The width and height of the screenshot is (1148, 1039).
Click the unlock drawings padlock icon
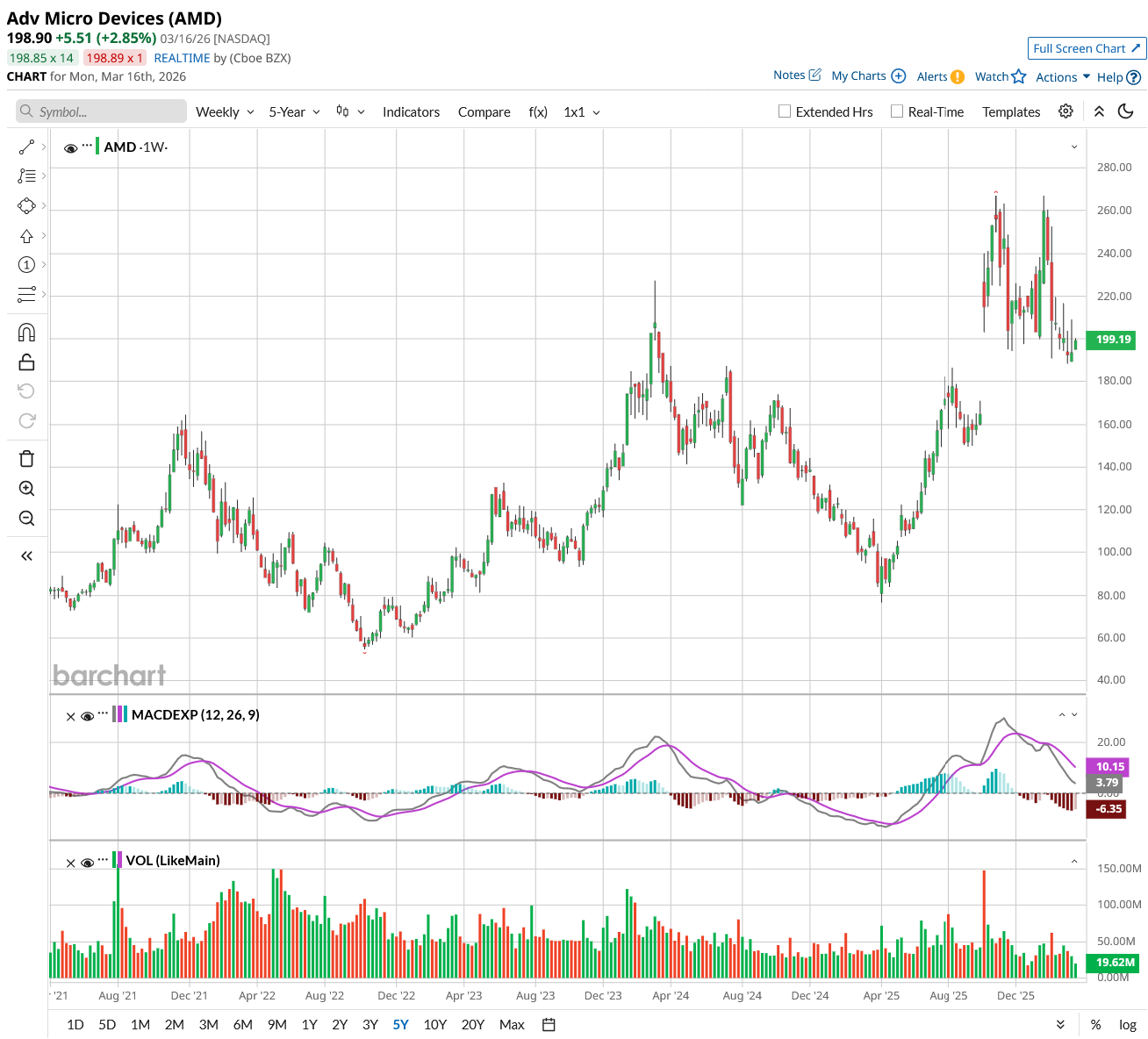tap(26, 362)
